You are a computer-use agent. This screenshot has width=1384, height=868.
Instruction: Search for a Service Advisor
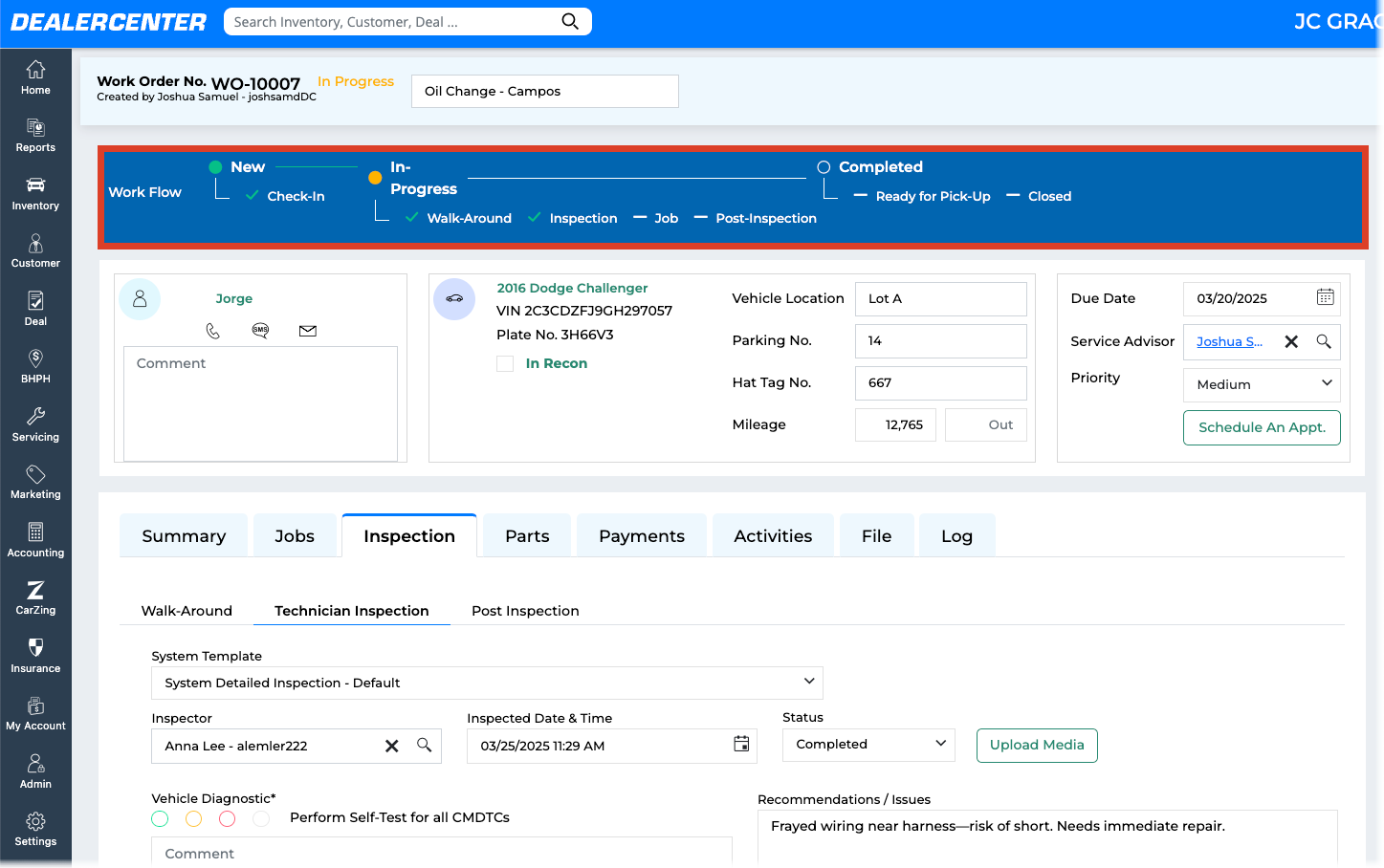point(1324,341)
